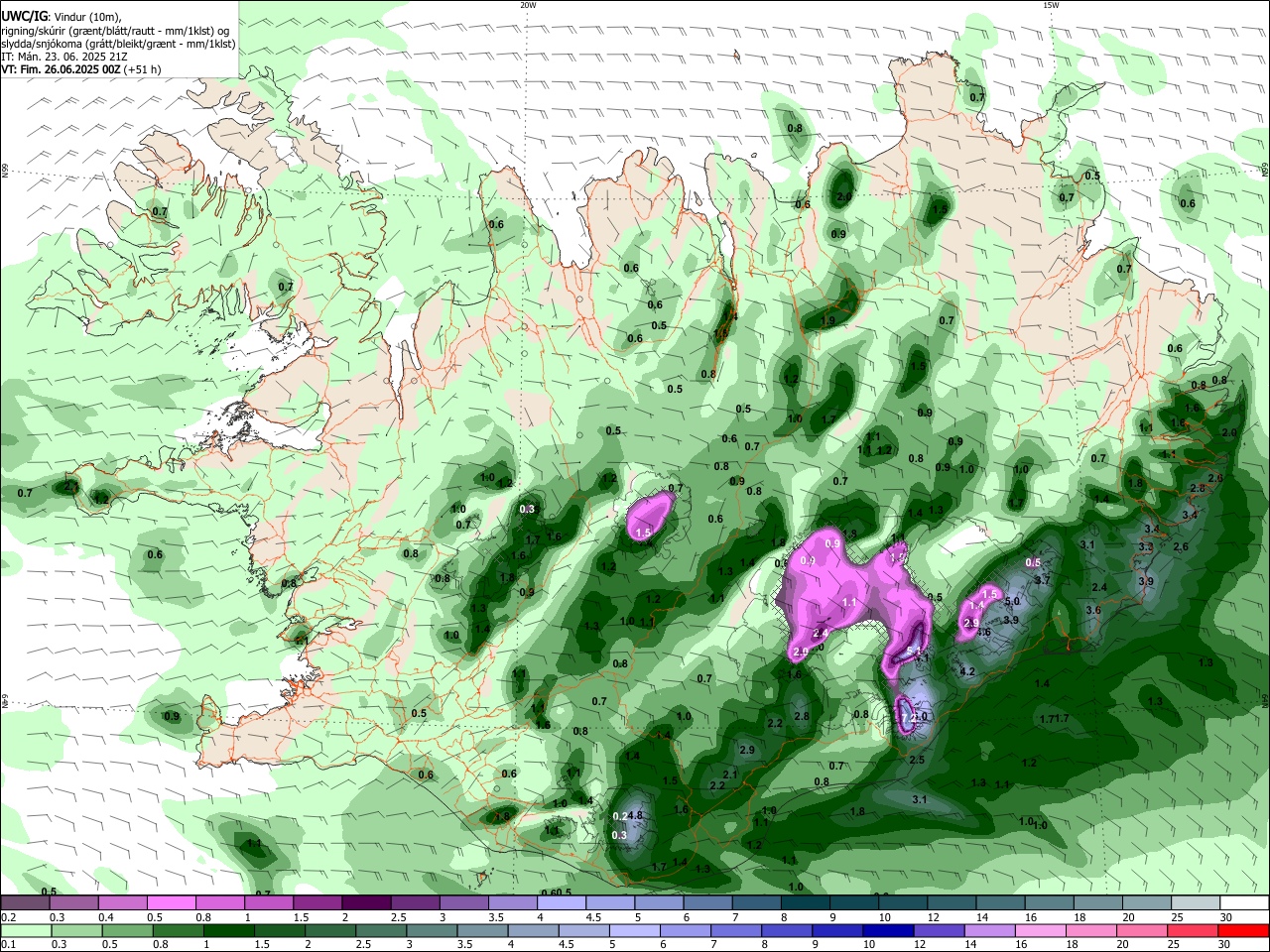The height and width of the screenshot is (952, 1270).
Task: Click the '4.5' label under the upper legend
Action: [594, 917]
